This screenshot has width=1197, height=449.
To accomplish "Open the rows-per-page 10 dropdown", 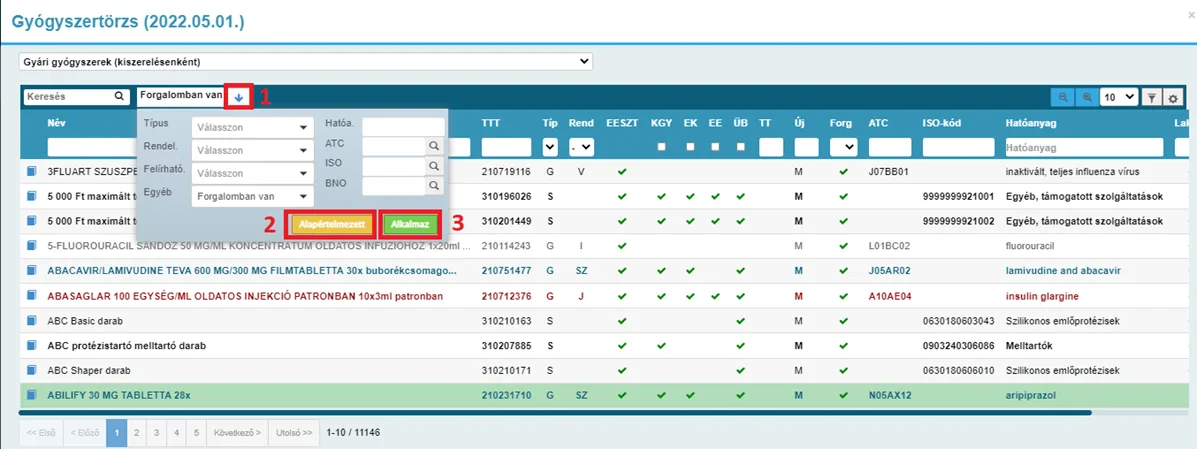I will coord(1119,98).
